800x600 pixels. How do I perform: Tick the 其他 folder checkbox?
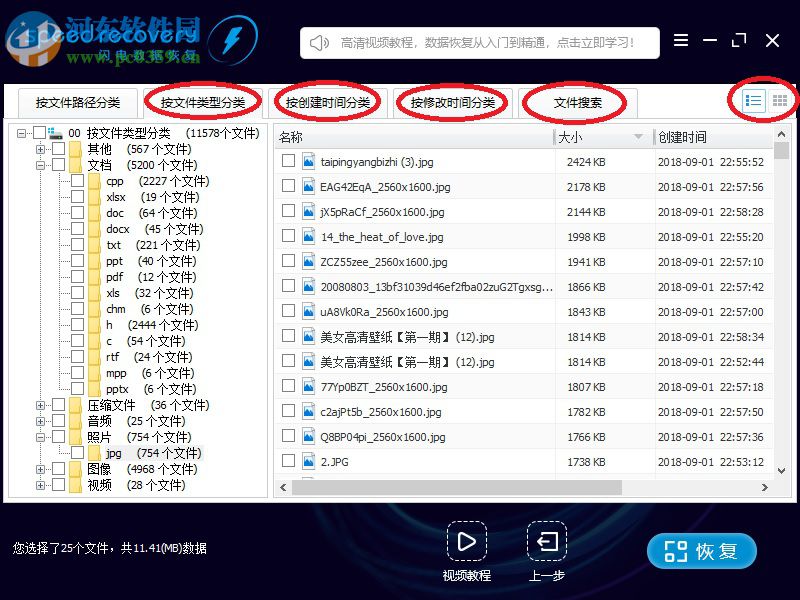pos(59,148)
